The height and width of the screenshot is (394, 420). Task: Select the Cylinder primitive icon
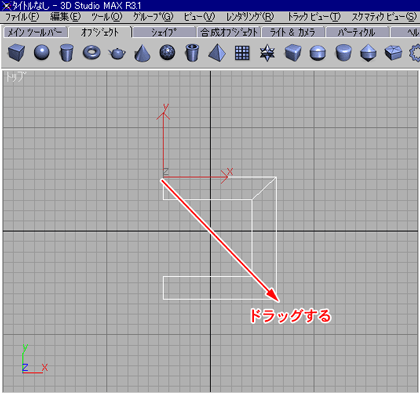coord(66,53)
